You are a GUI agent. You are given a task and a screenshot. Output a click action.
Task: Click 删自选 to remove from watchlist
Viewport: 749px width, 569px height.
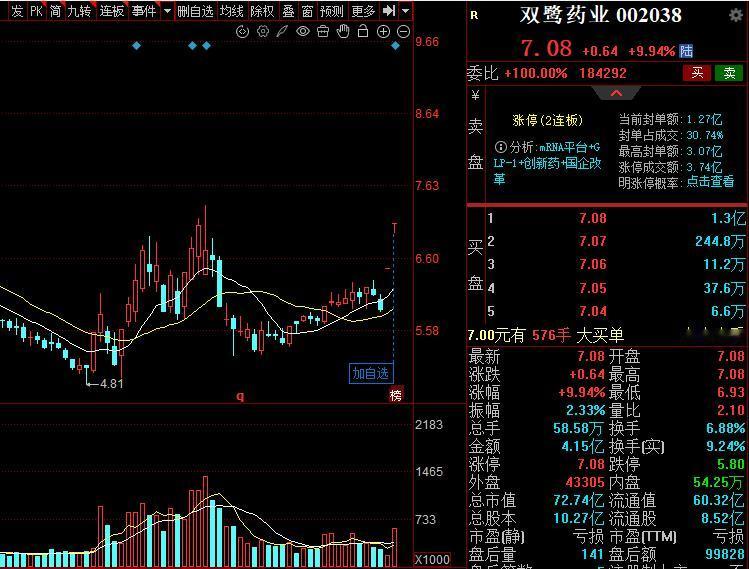coord(195,11)
